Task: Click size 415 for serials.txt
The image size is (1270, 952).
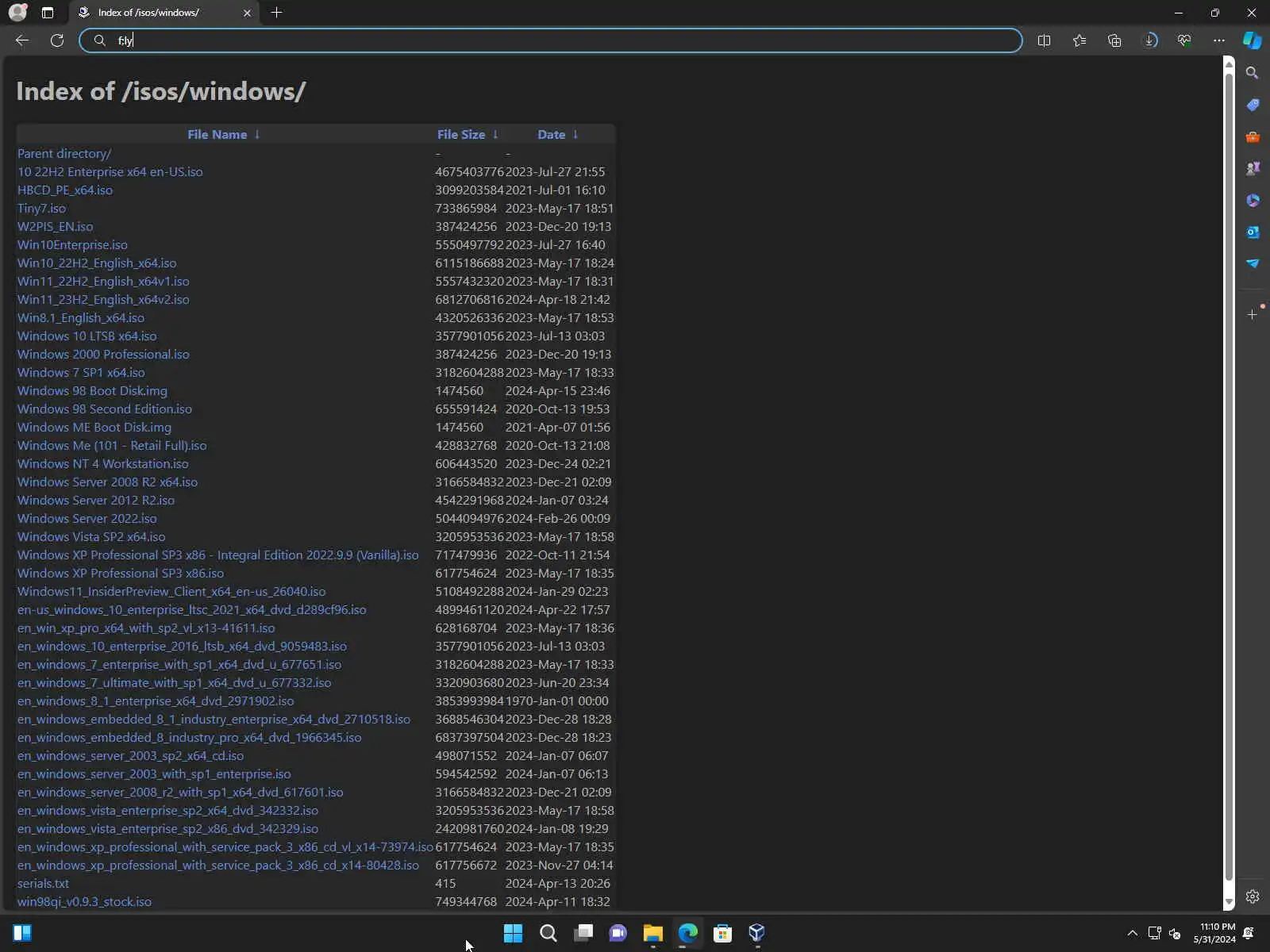Action: (445, 884)
